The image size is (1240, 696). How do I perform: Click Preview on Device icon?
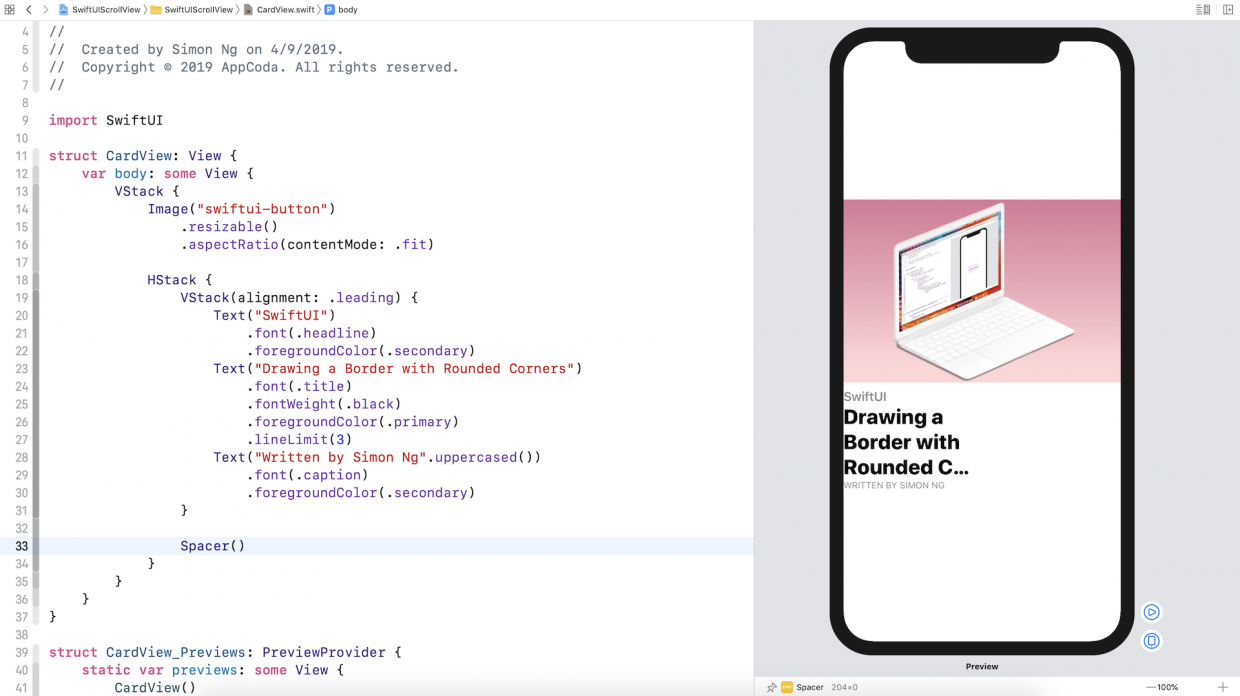pyautogui.click(x=1152, y=641)
